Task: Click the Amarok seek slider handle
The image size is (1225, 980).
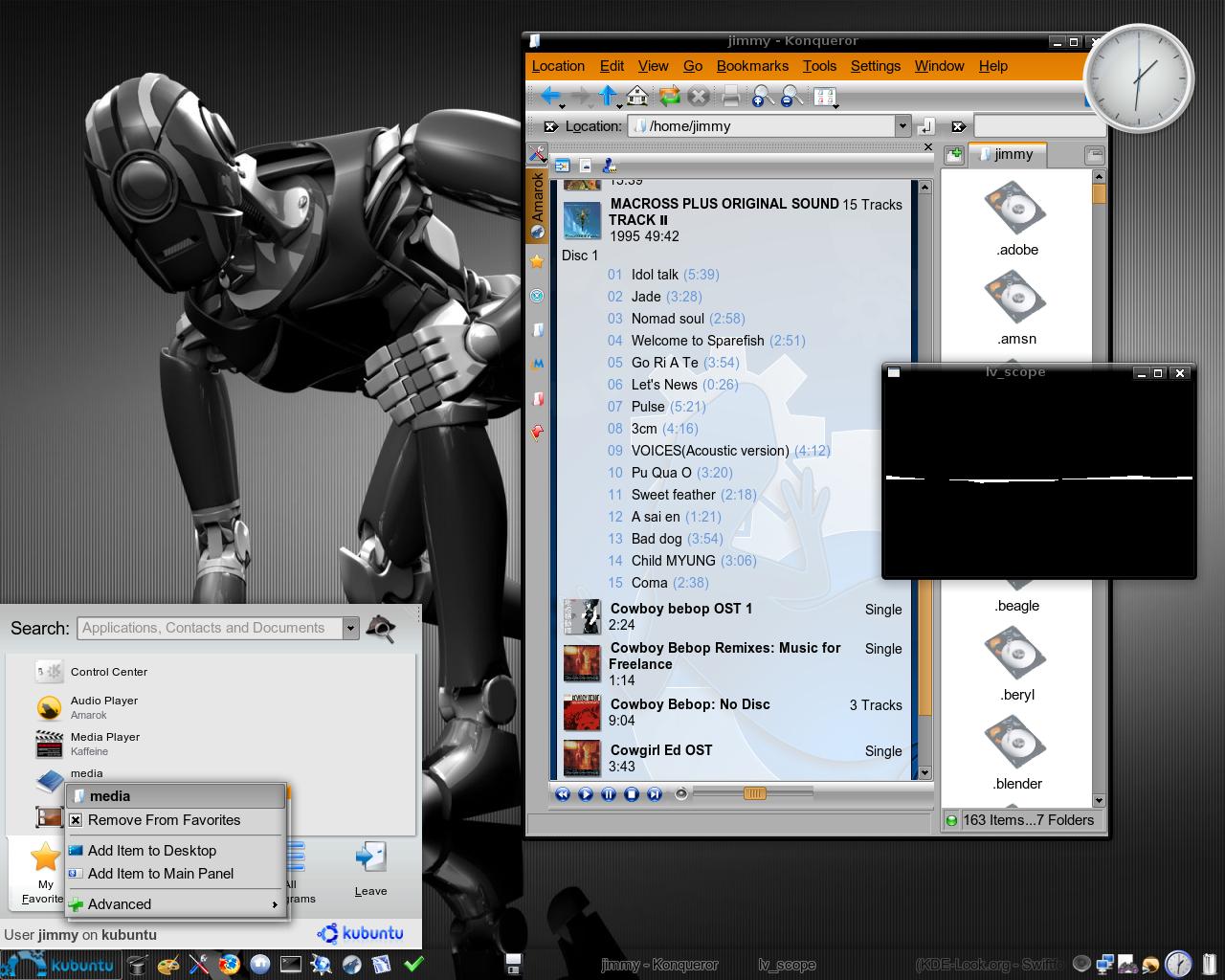Action: click(x=755, y=793)
